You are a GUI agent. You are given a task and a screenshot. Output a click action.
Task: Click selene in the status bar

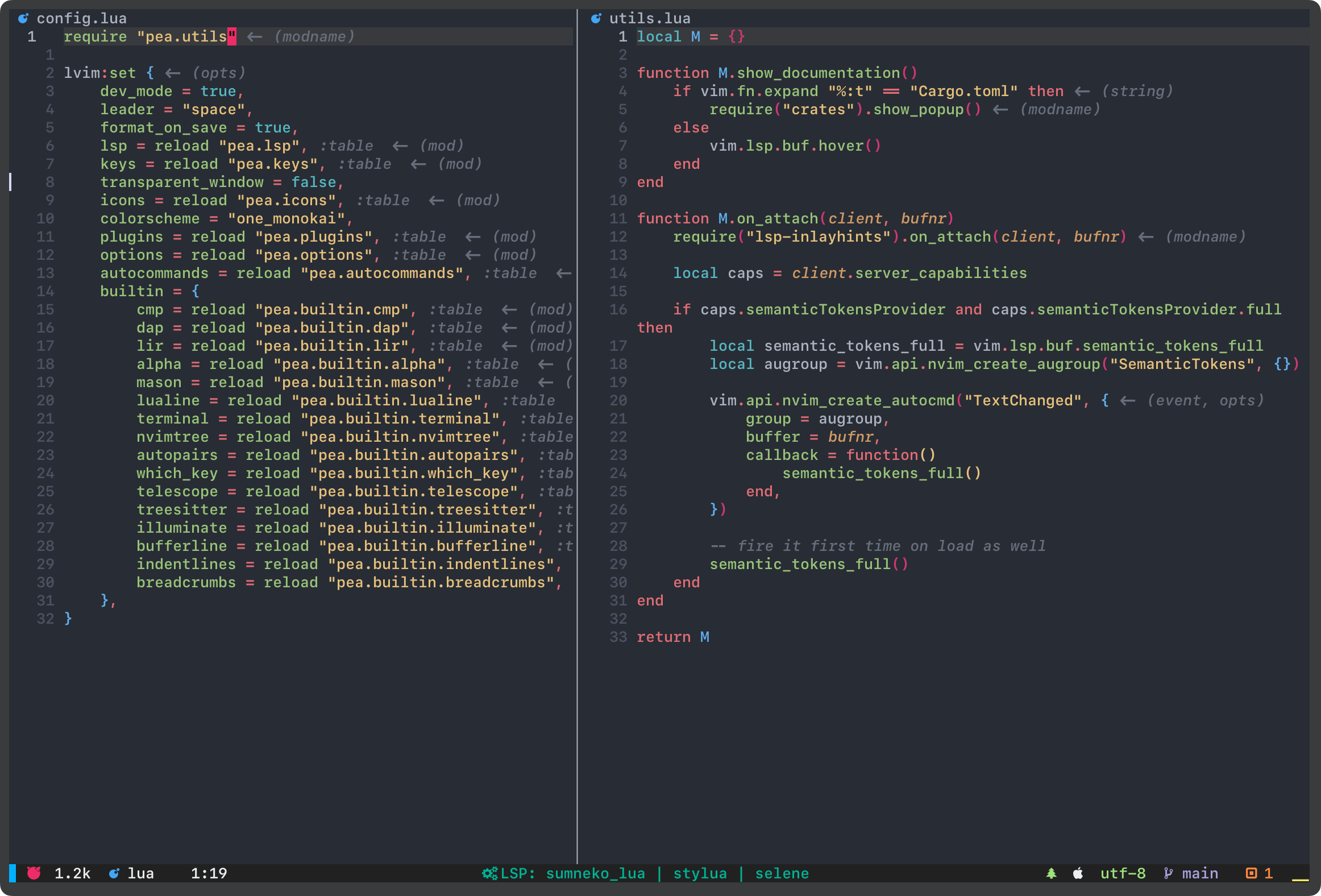pyautogui.click(x=782, y=873)
